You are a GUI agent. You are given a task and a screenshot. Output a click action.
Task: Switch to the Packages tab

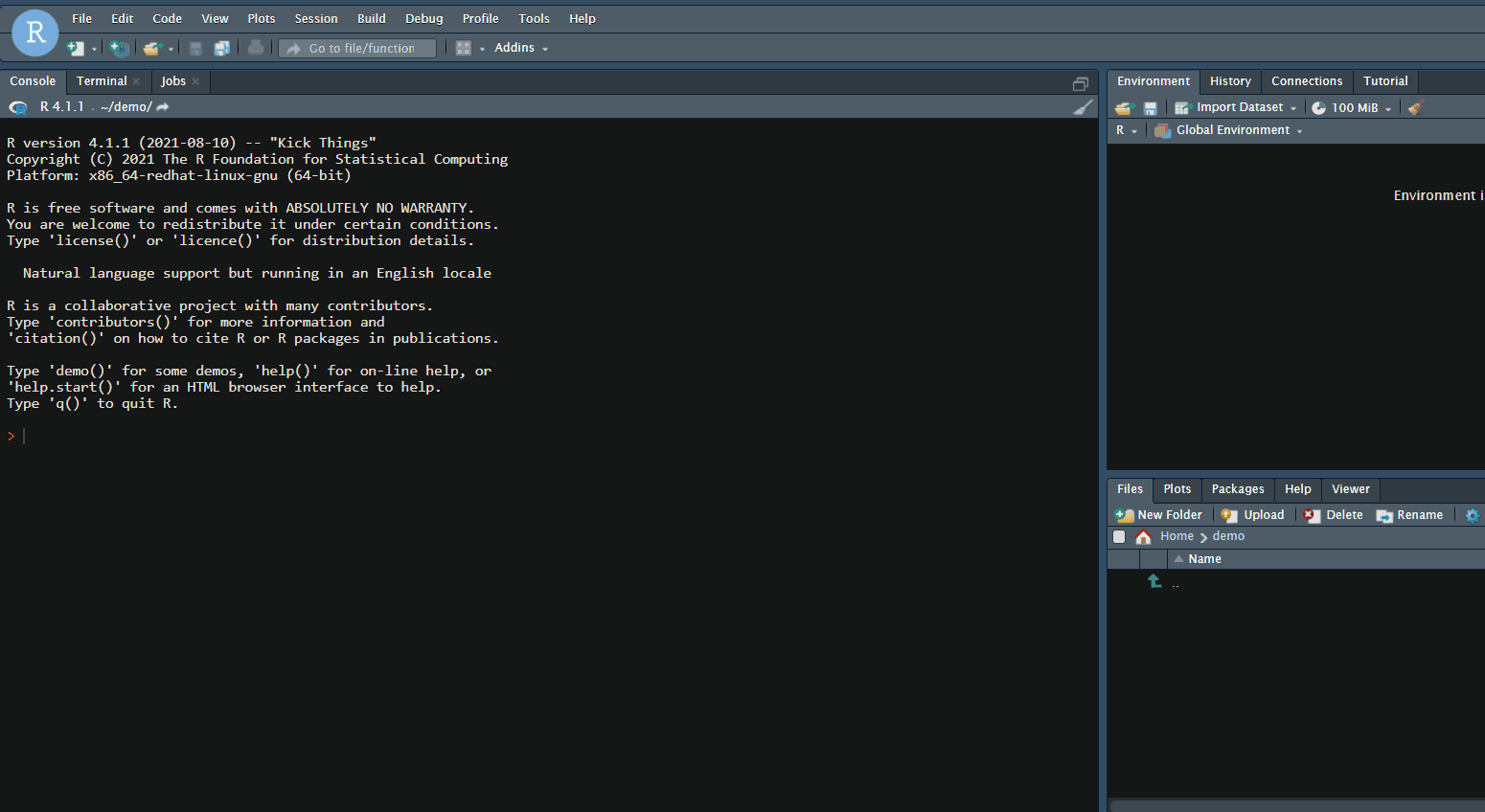(1238, 489)
